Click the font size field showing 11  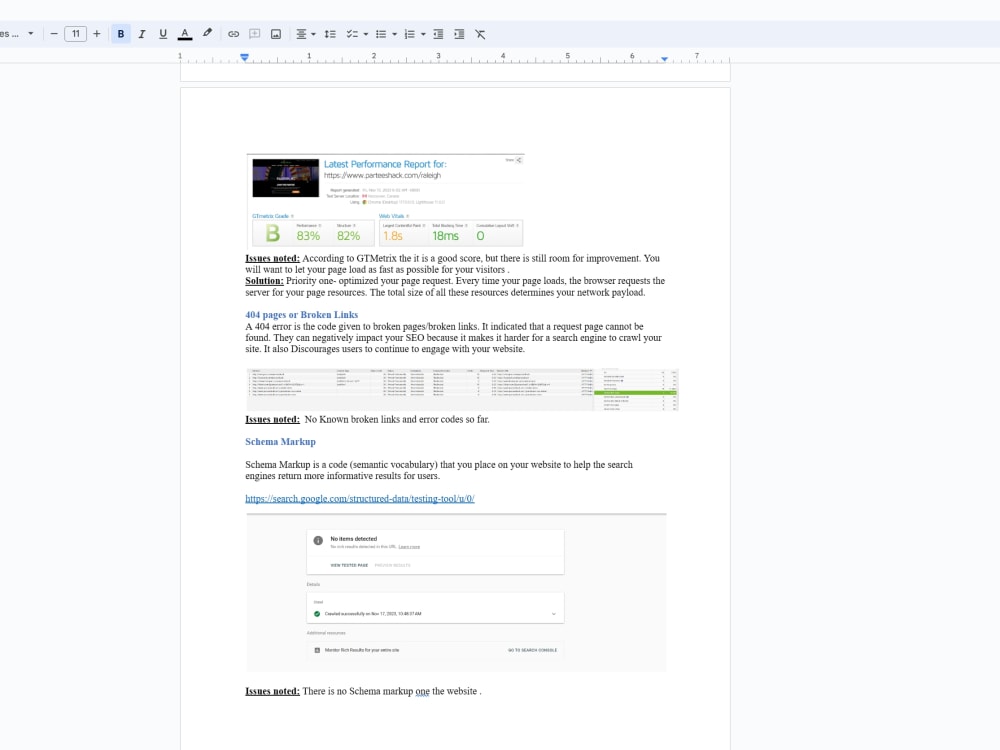[x=75, y=34]
